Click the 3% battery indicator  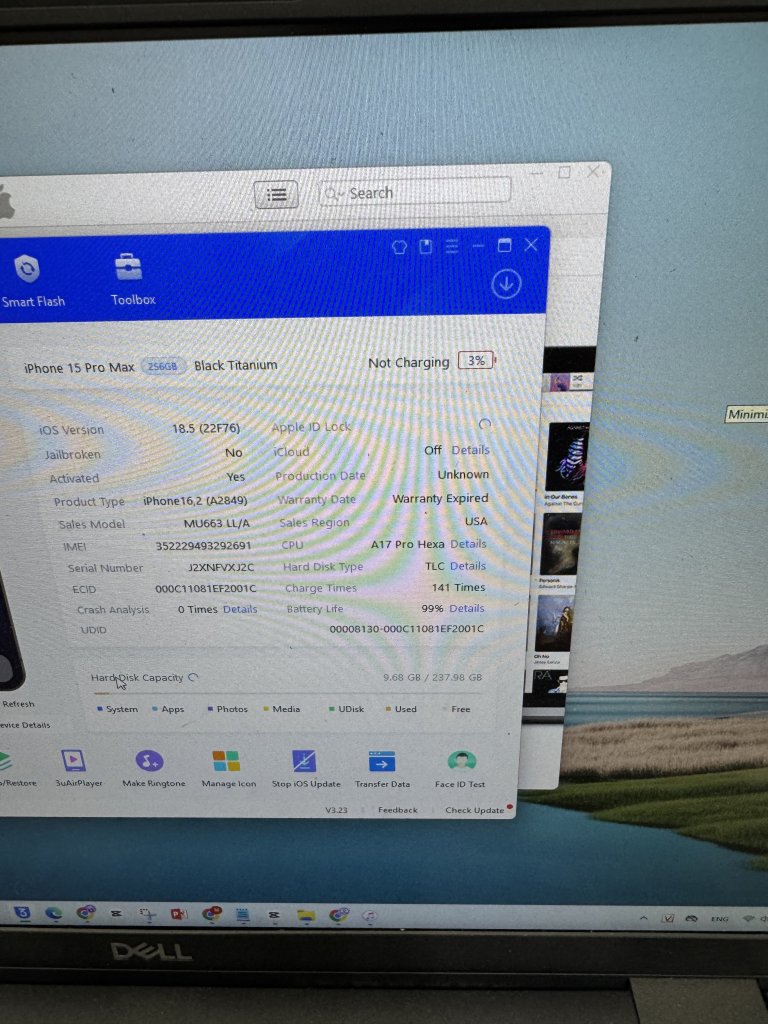(x=477, y=360)
